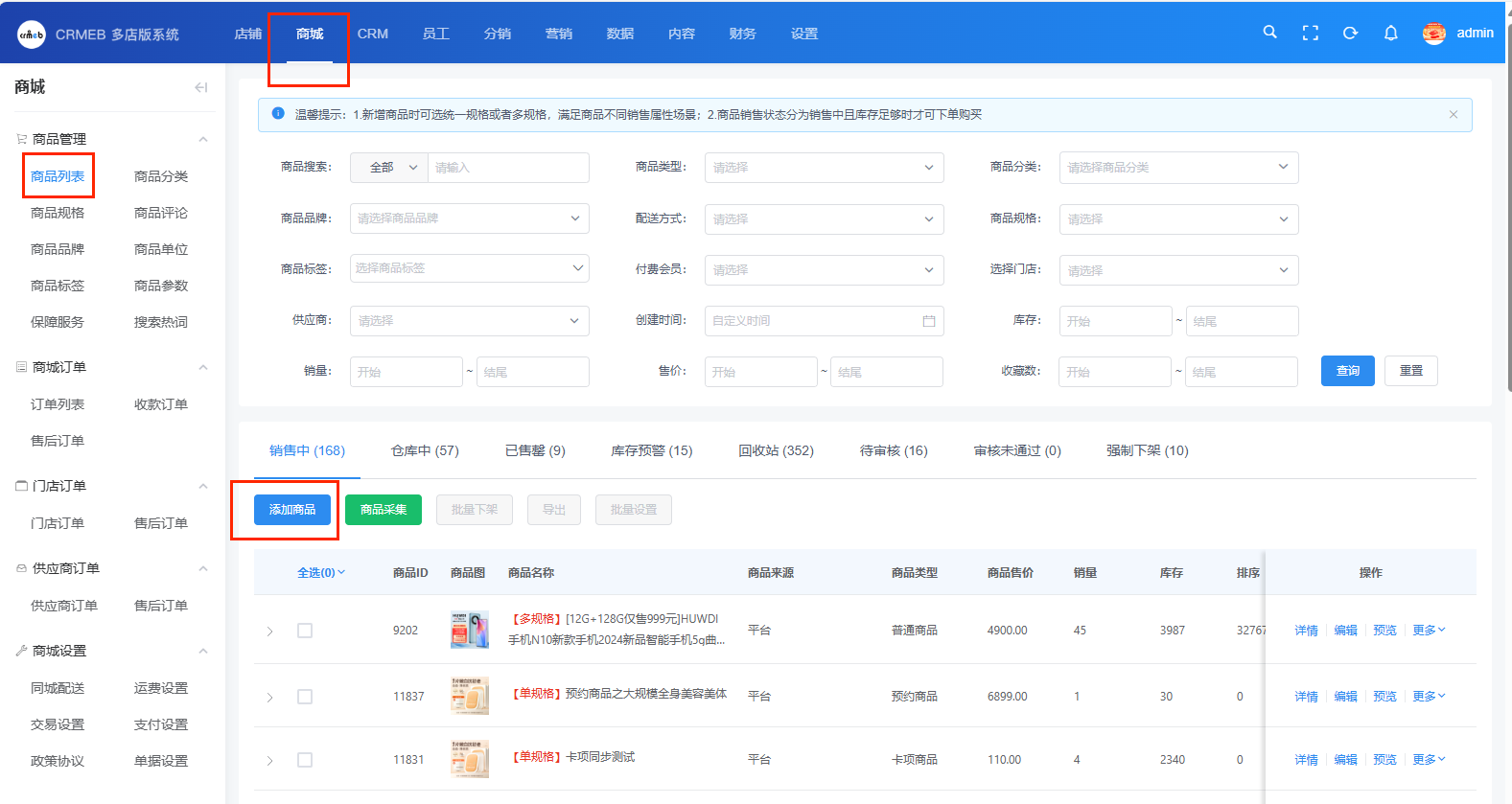Switch to 已售罄 (9) tab
Viewport: 1512px width, 804px height.
click(x=535, y=450)
